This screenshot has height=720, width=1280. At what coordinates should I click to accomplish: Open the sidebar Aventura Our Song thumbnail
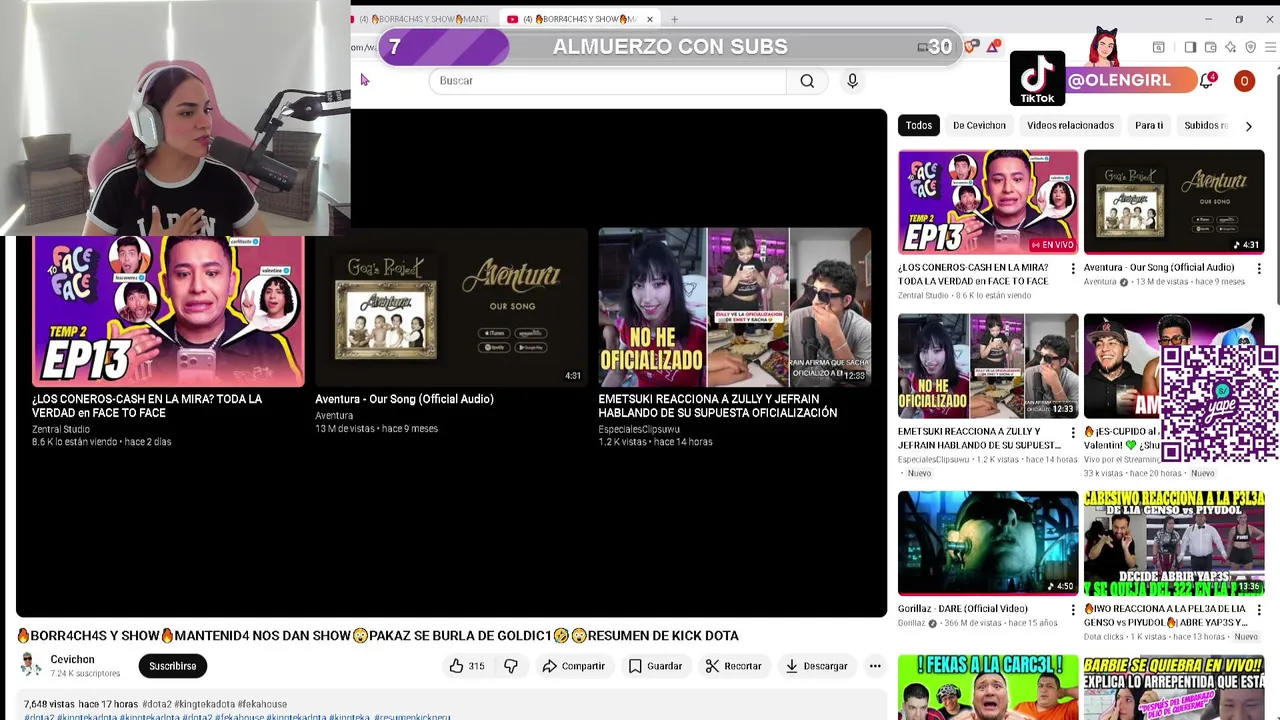pyautogui.click(x=1174, y=202)
